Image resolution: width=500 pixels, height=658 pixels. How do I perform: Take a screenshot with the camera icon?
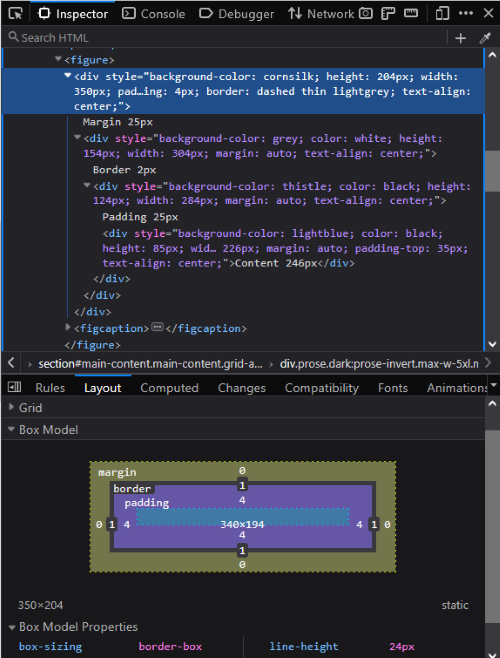click(x=366, y=14)
